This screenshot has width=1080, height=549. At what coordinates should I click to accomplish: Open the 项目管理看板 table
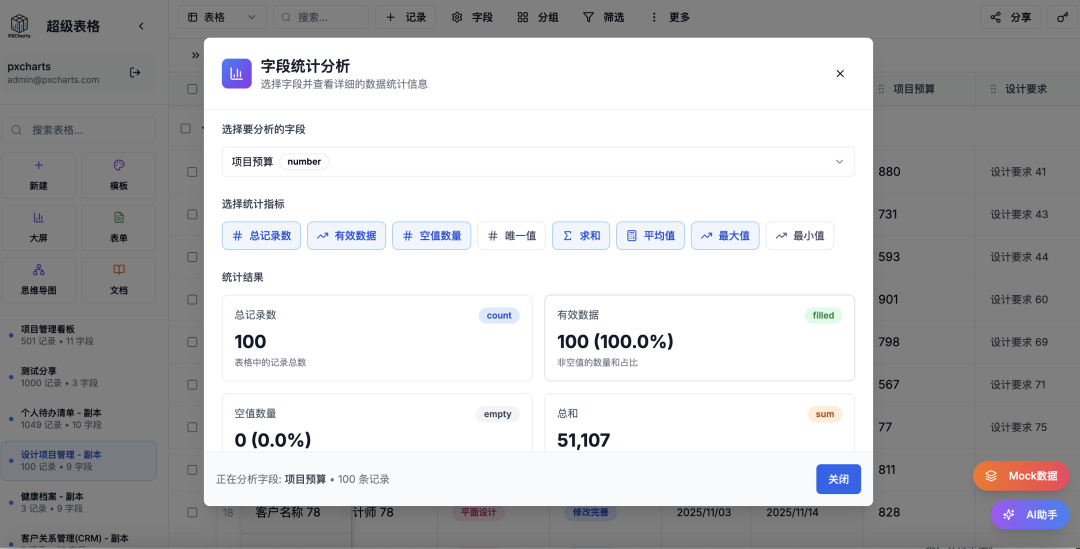click(x=79, y=335)
